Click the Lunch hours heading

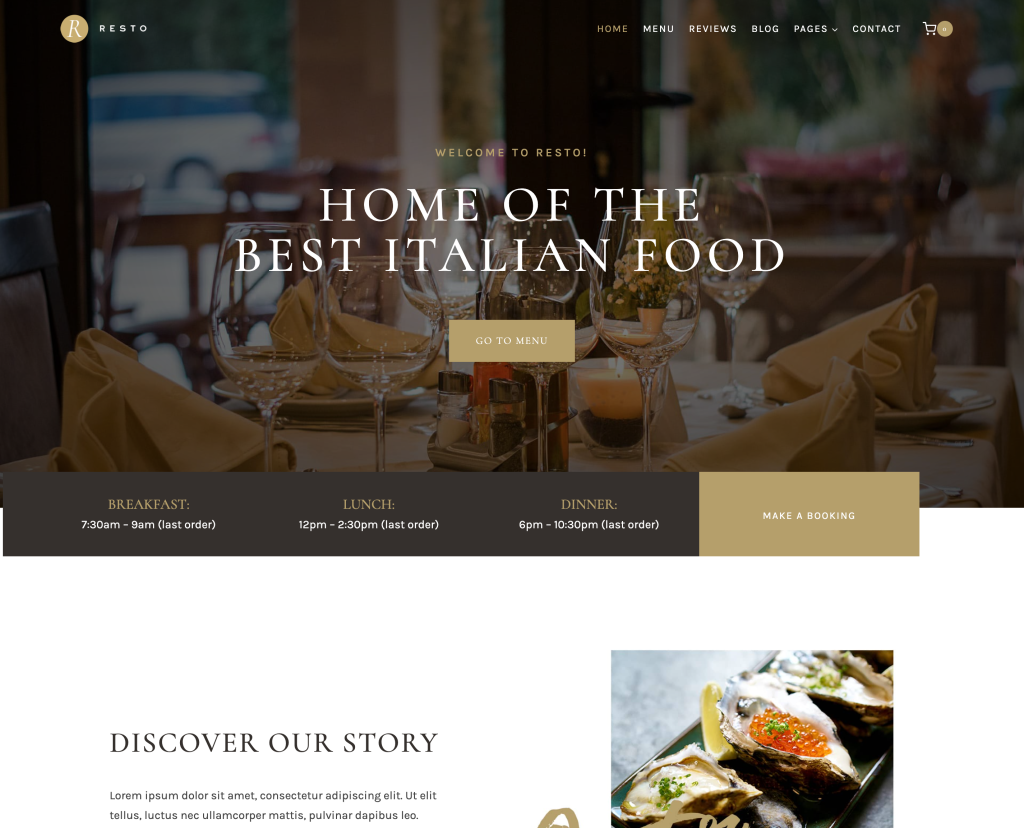(x=368, y=504)
